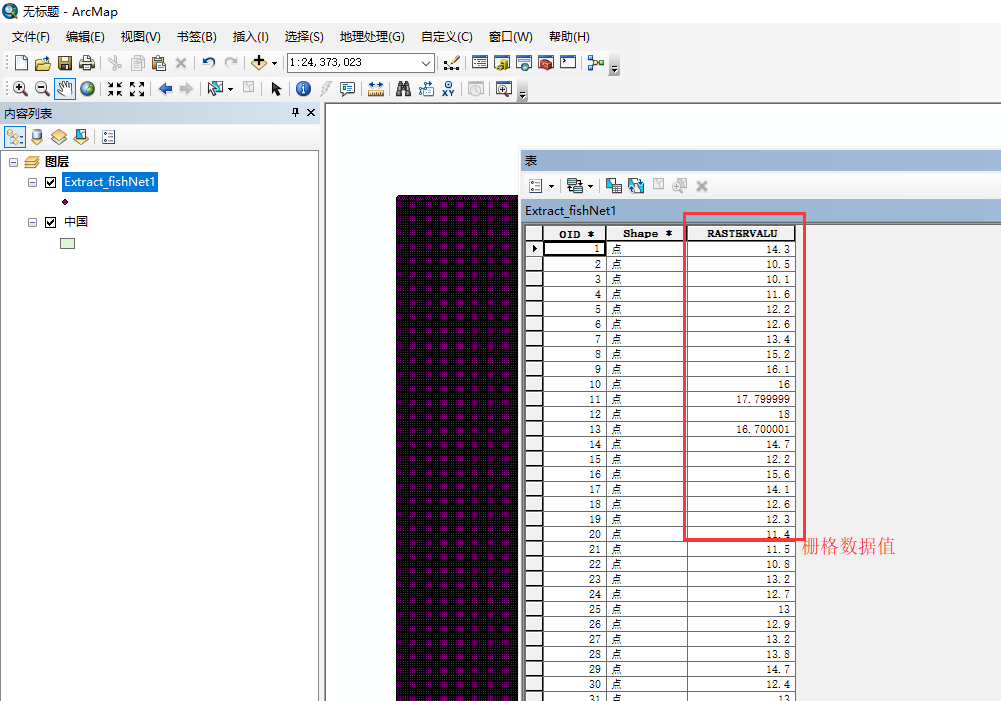Collapse the 中国 layer legend
The width and height of the screenshot is (1001, 701).
point(33,222)
